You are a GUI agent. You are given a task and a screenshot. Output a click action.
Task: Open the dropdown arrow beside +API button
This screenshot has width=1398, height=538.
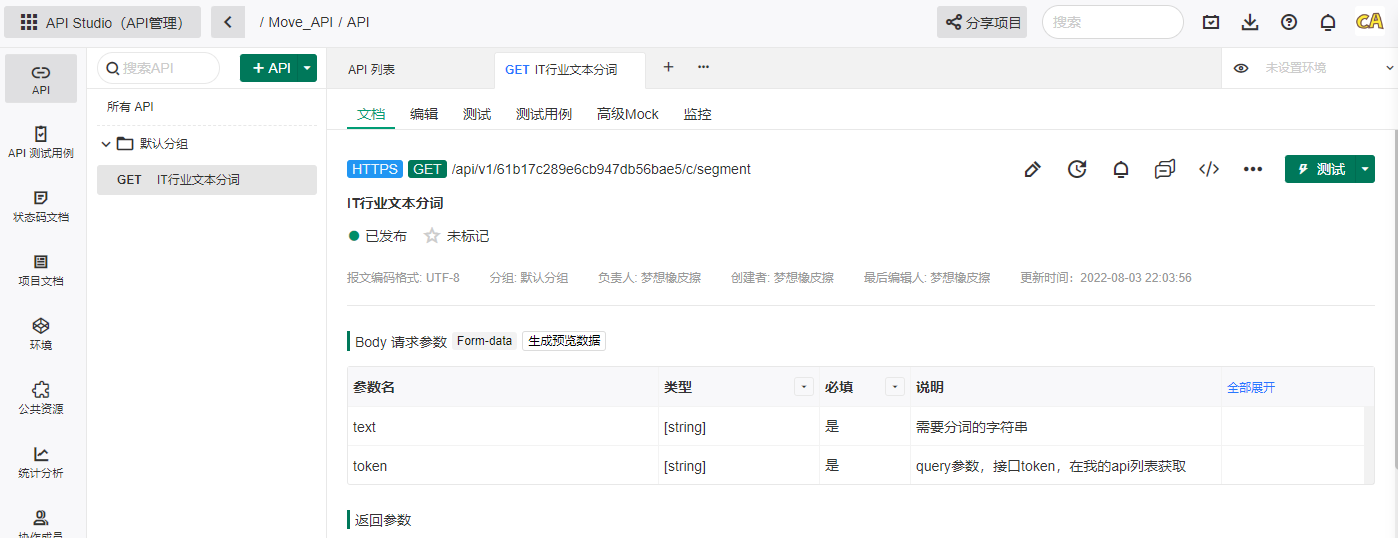(x=308, y=68)
